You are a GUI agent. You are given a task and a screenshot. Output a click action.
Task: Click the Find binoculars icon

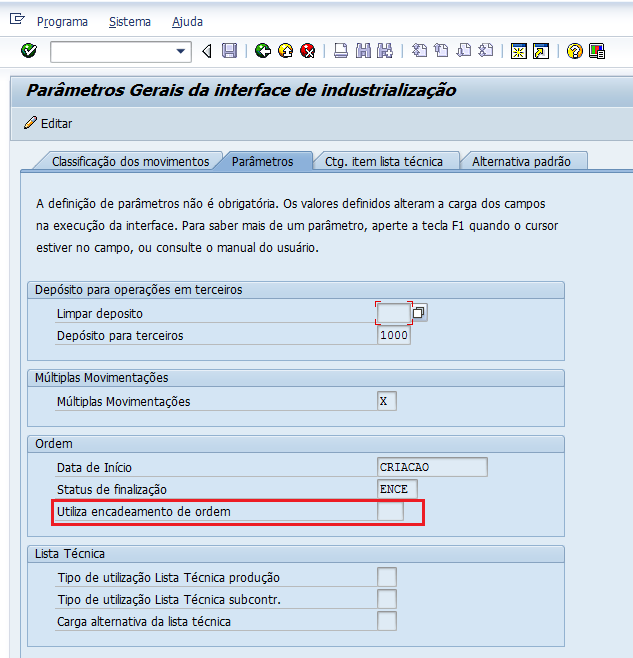click(x=363, y=51)
